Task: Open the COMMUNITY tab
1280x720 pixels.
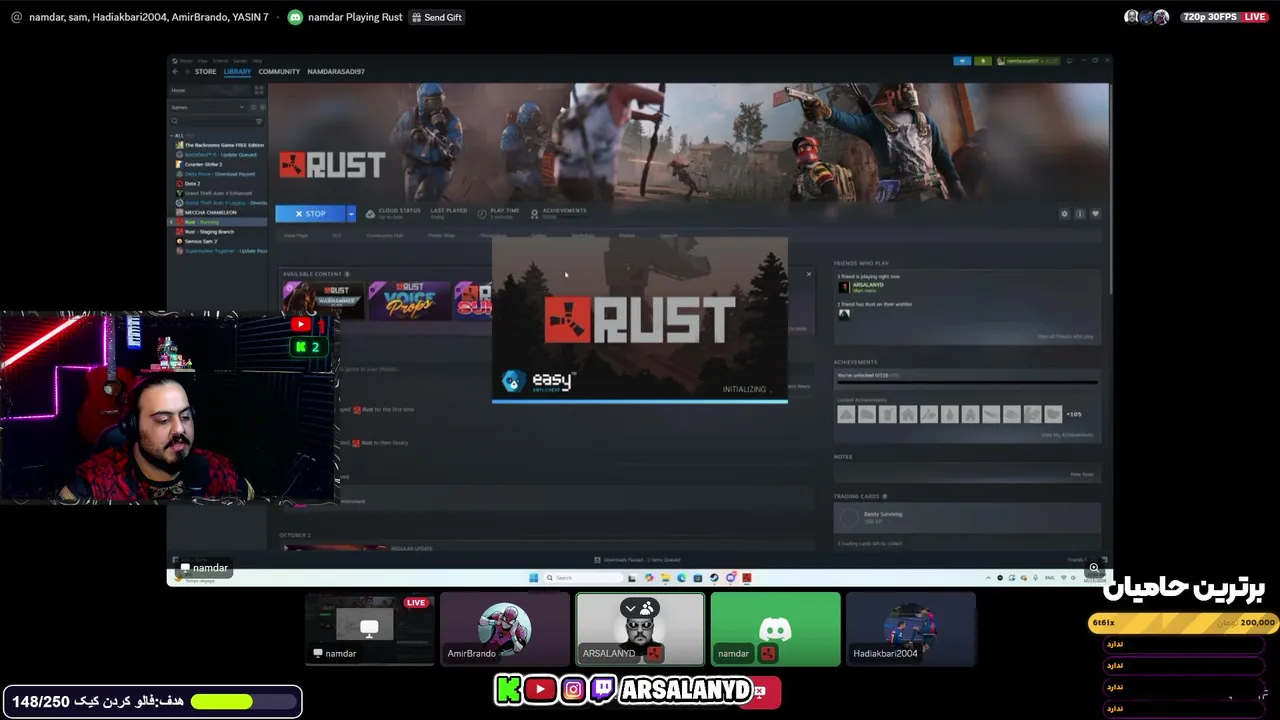Action: tap(279, 71)
